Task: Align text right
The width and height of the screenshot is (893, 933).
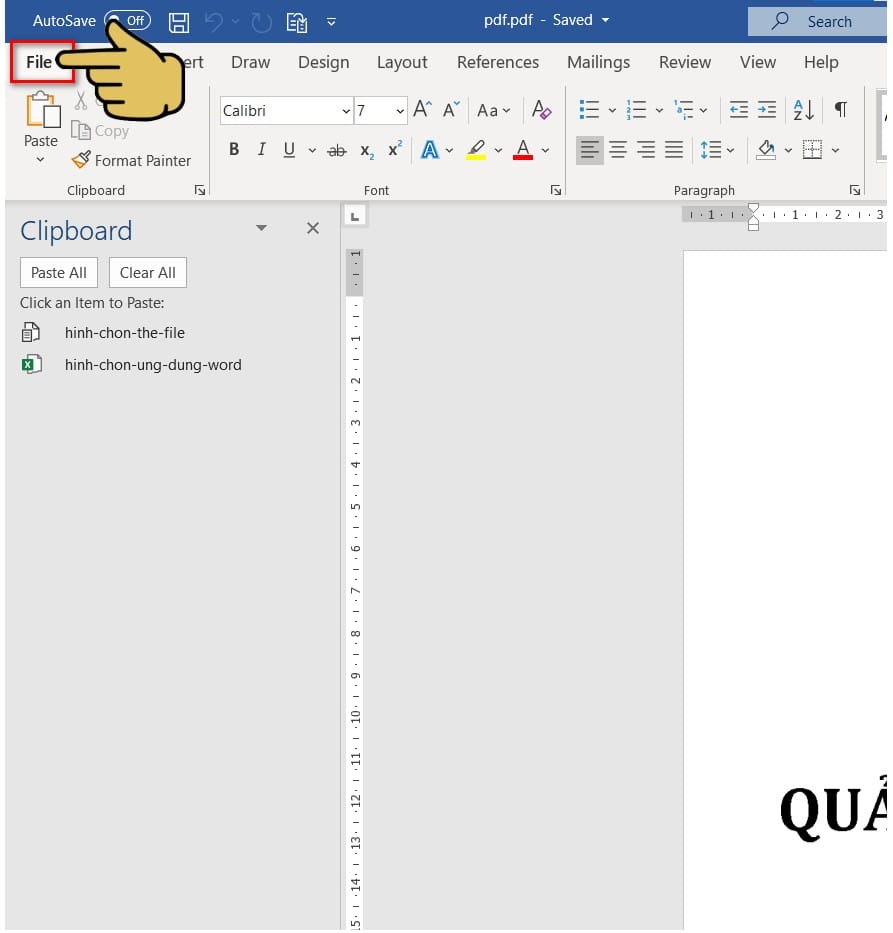Action: pos(646,149)
